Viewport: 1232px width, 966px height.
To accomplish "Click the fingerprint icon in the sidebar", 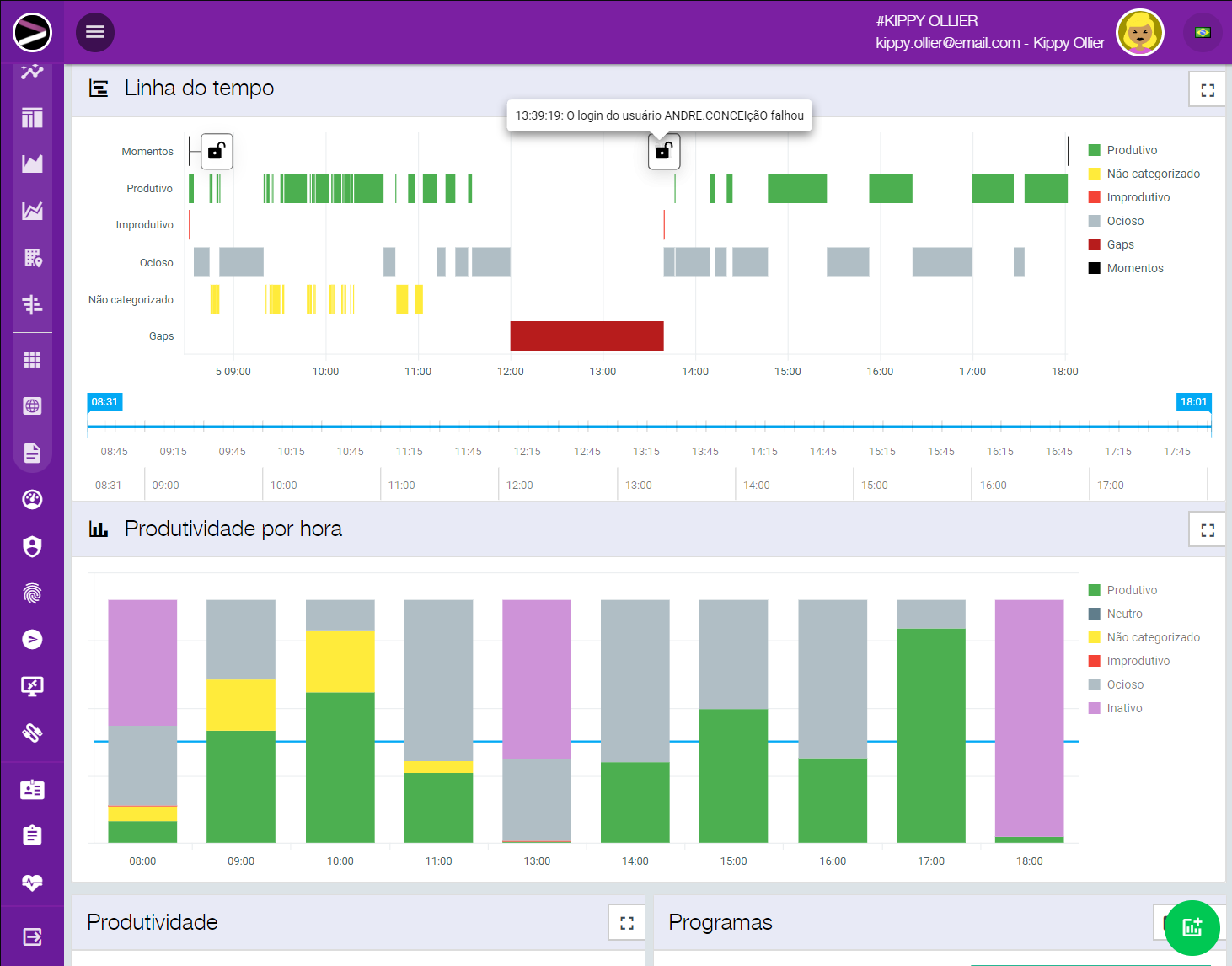I will pos(32,593).
